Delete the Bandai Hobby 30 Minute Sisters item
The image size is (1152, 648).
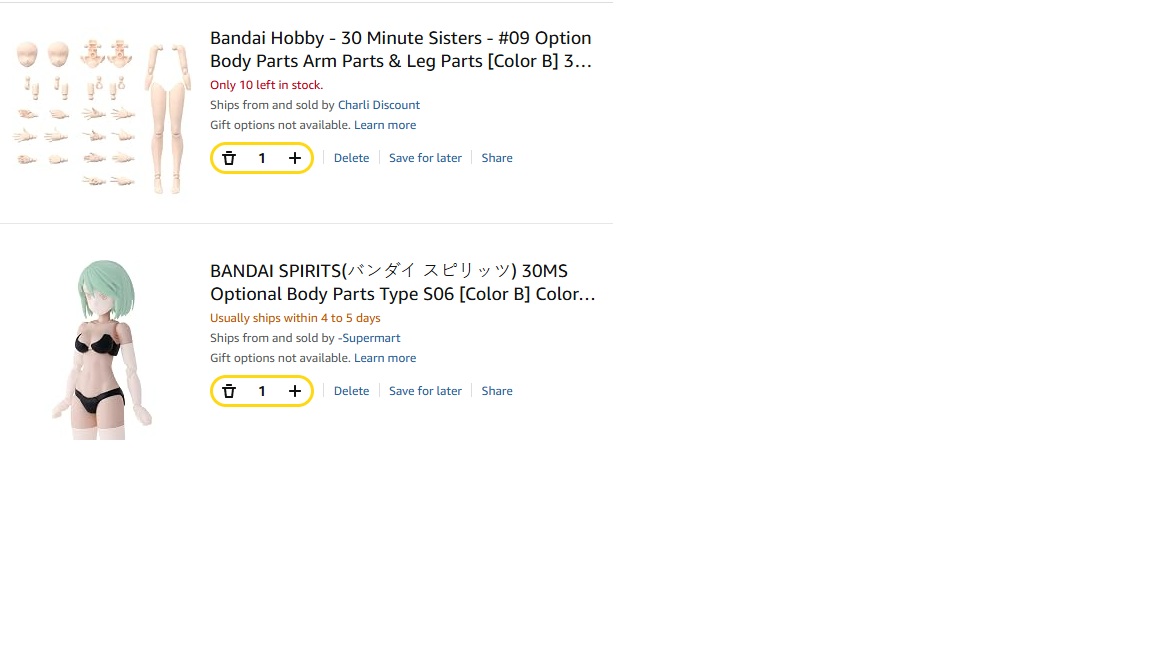[351, 158]
